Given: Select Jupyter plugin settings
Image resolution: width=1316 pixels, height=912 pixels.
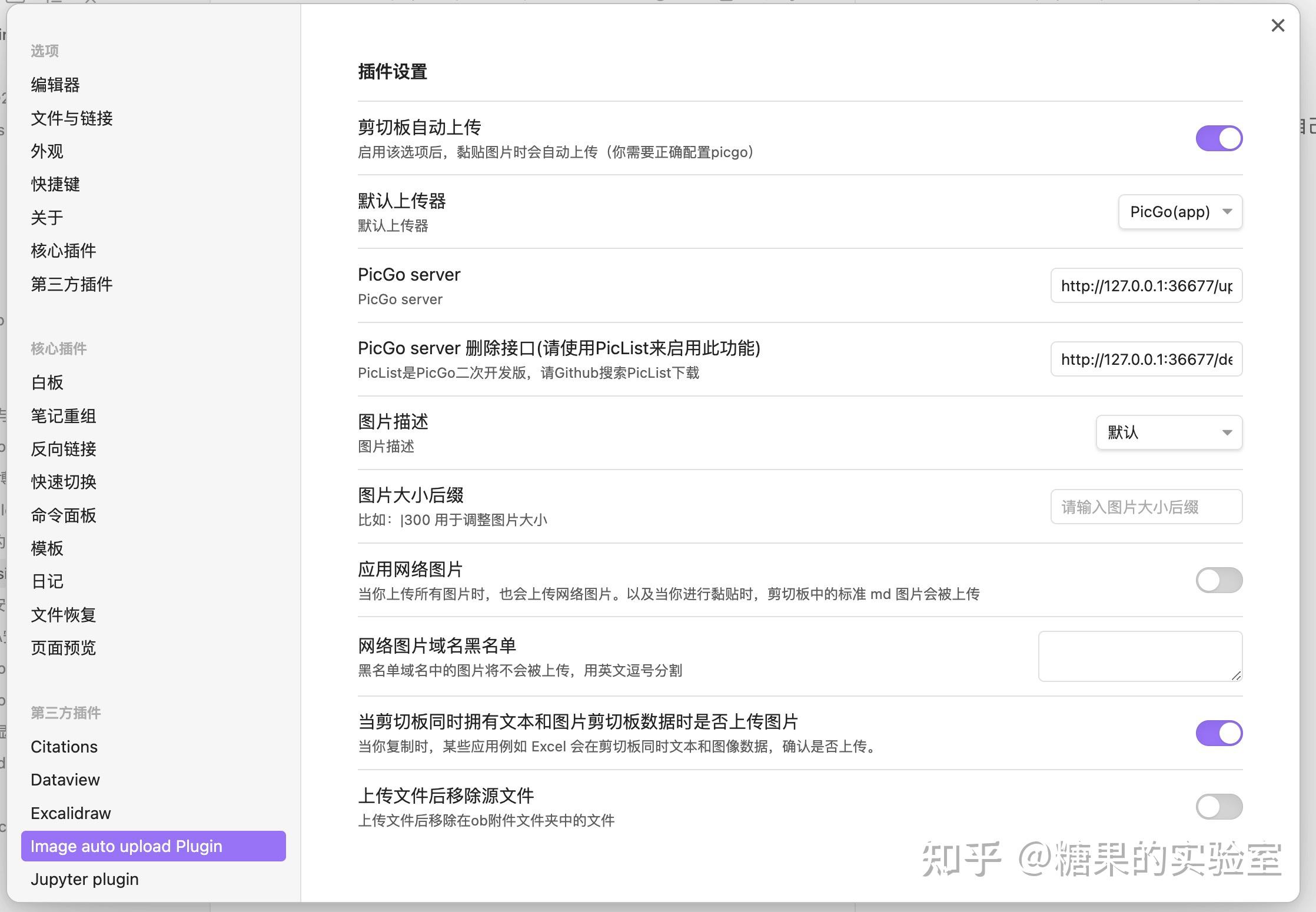Looking at the screenshot, I should [x=84, y=878].
